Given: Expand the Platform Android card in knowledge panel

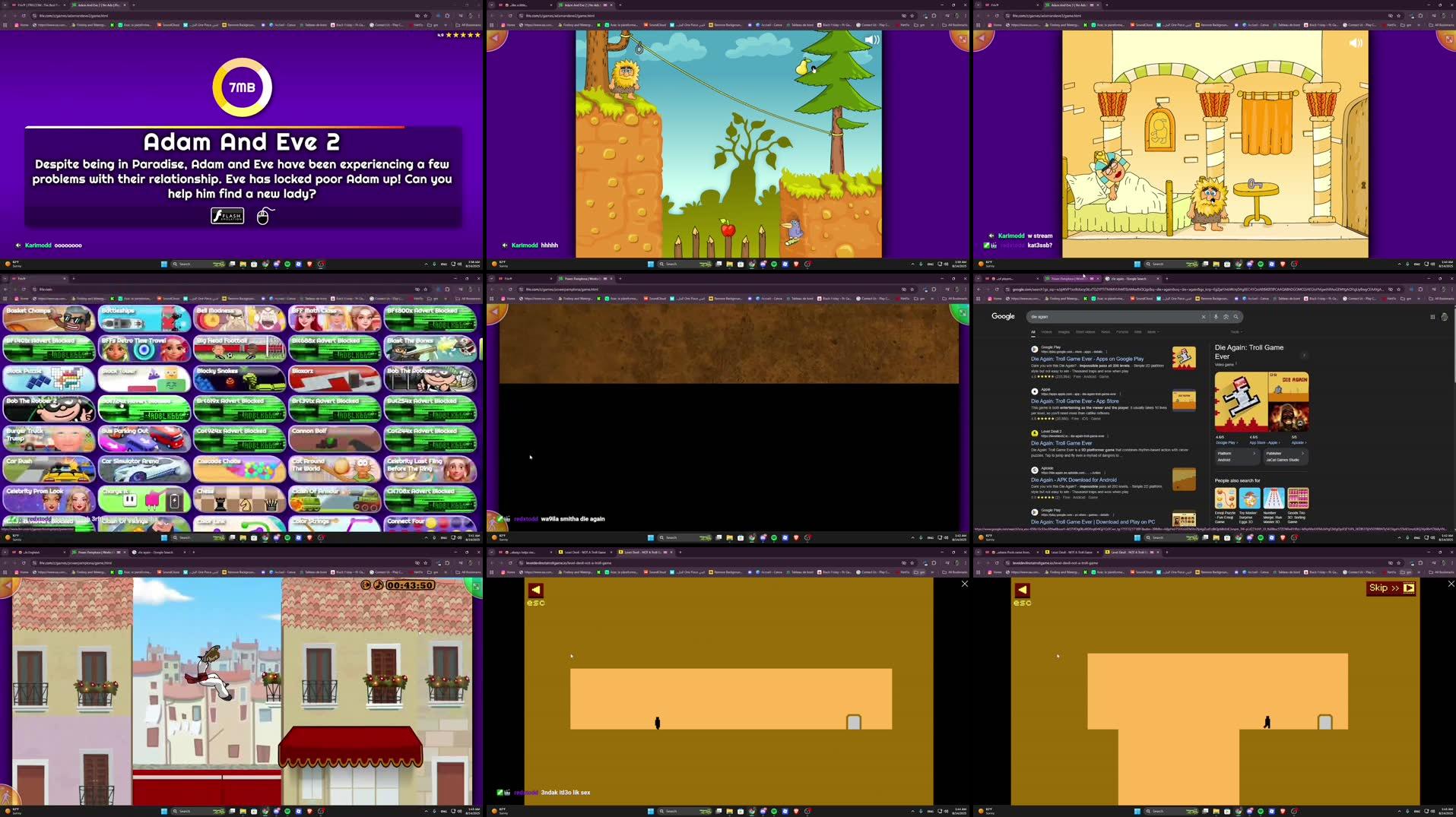Looking at the screenshot, I should [1236, 456].
